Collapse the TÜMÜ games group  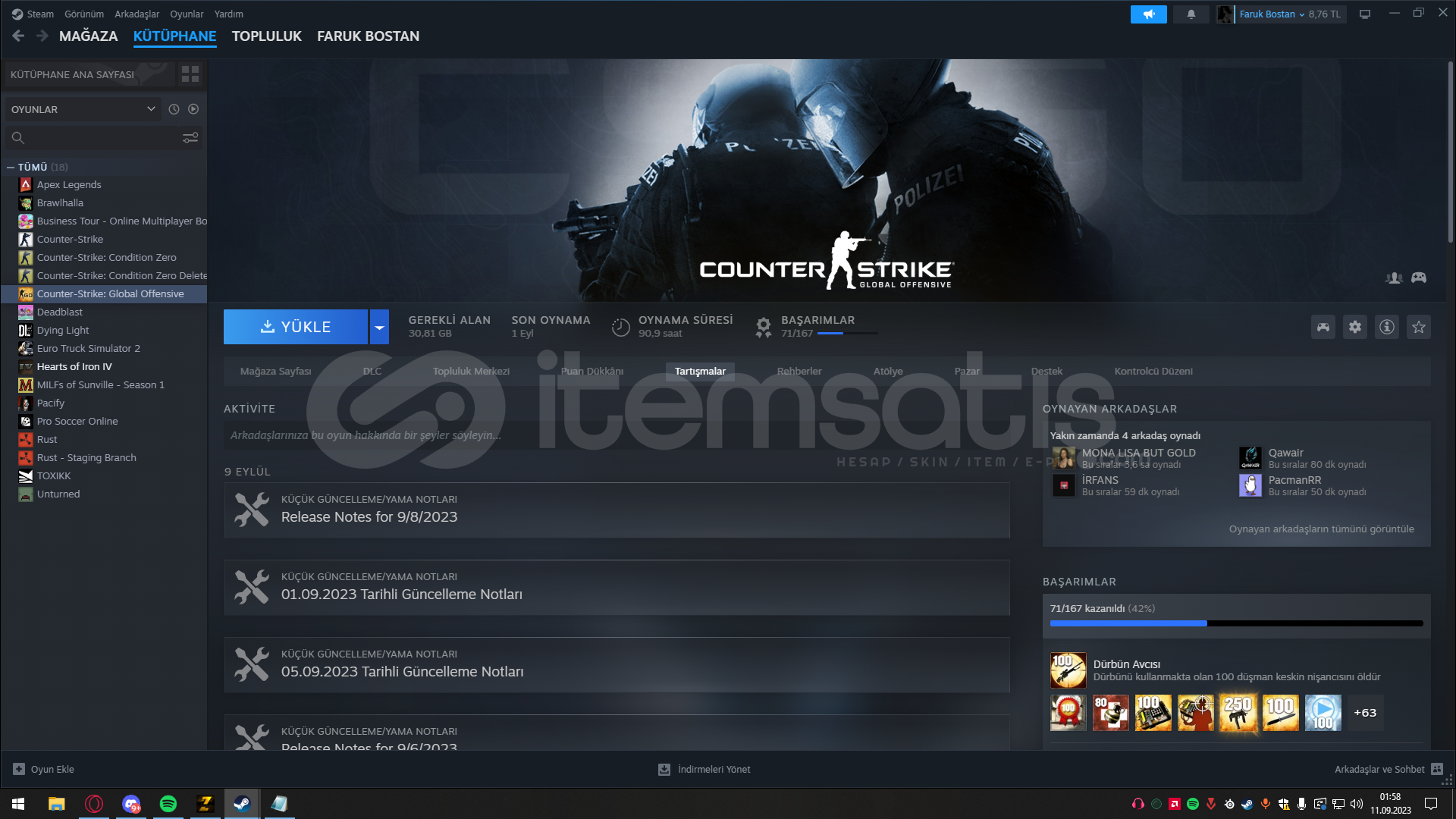click(x=11, y=167)
